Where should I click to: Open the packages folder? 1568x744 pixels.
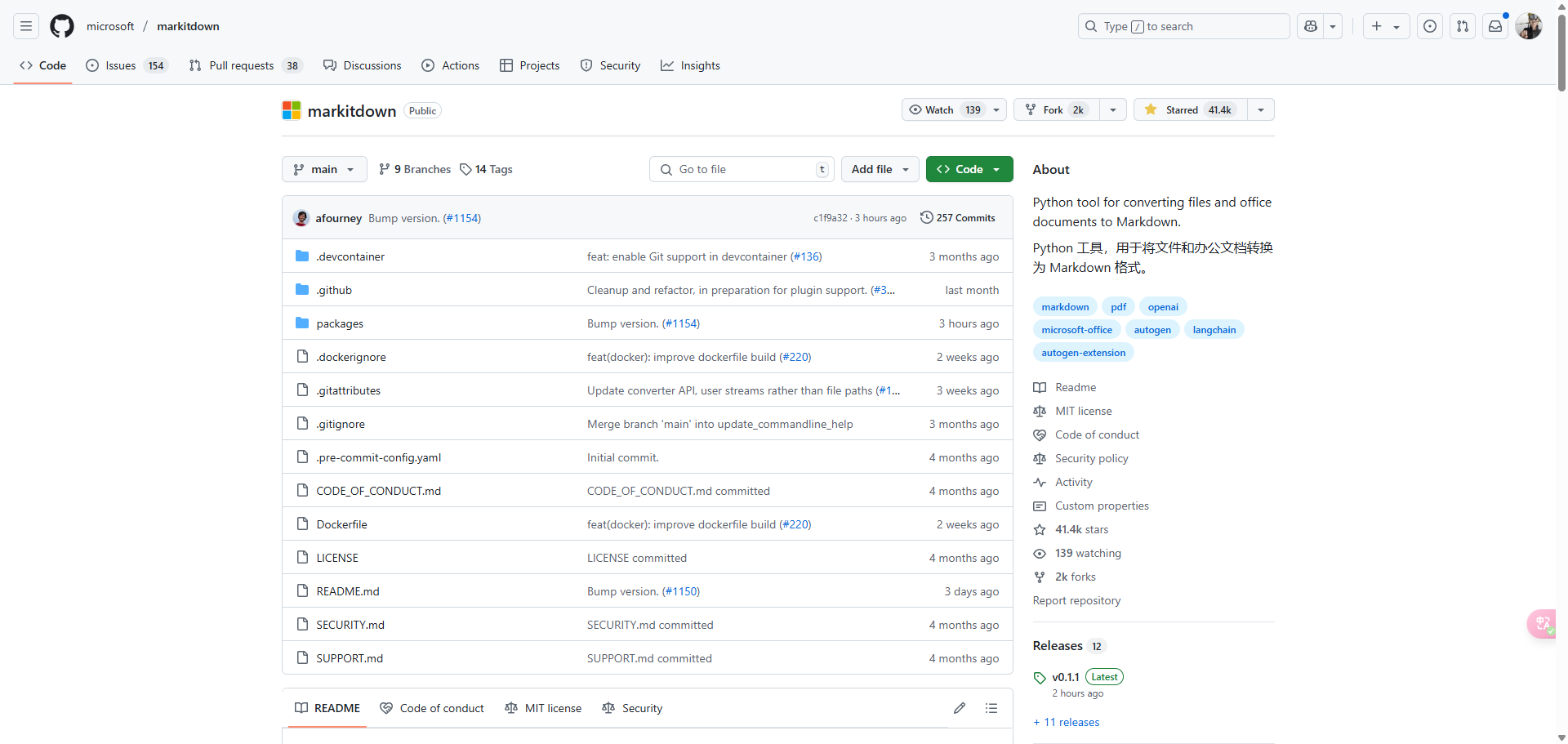tap(340, 323)
